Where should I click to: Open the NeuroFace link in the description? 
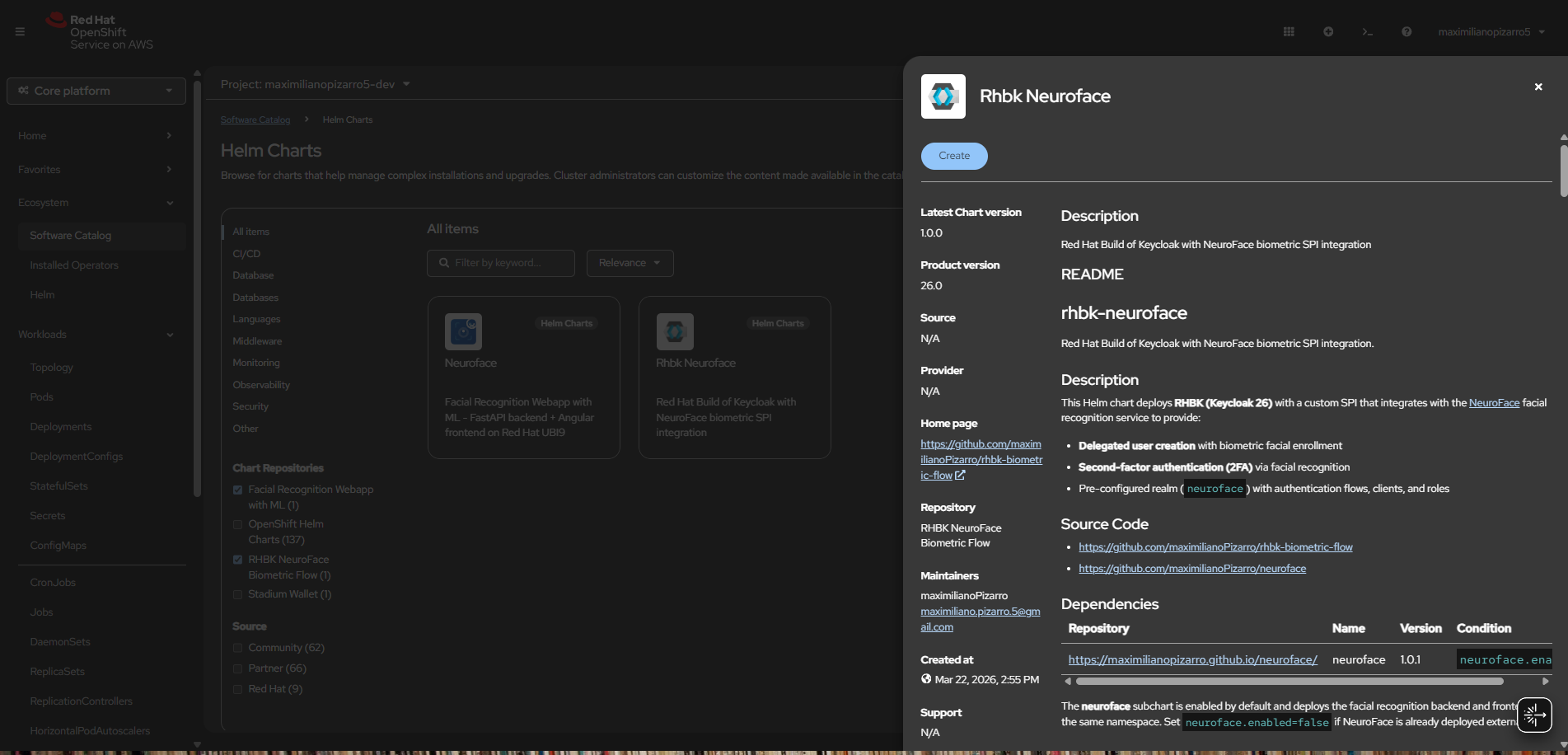pyautogui.click(x=1493, y=403)
